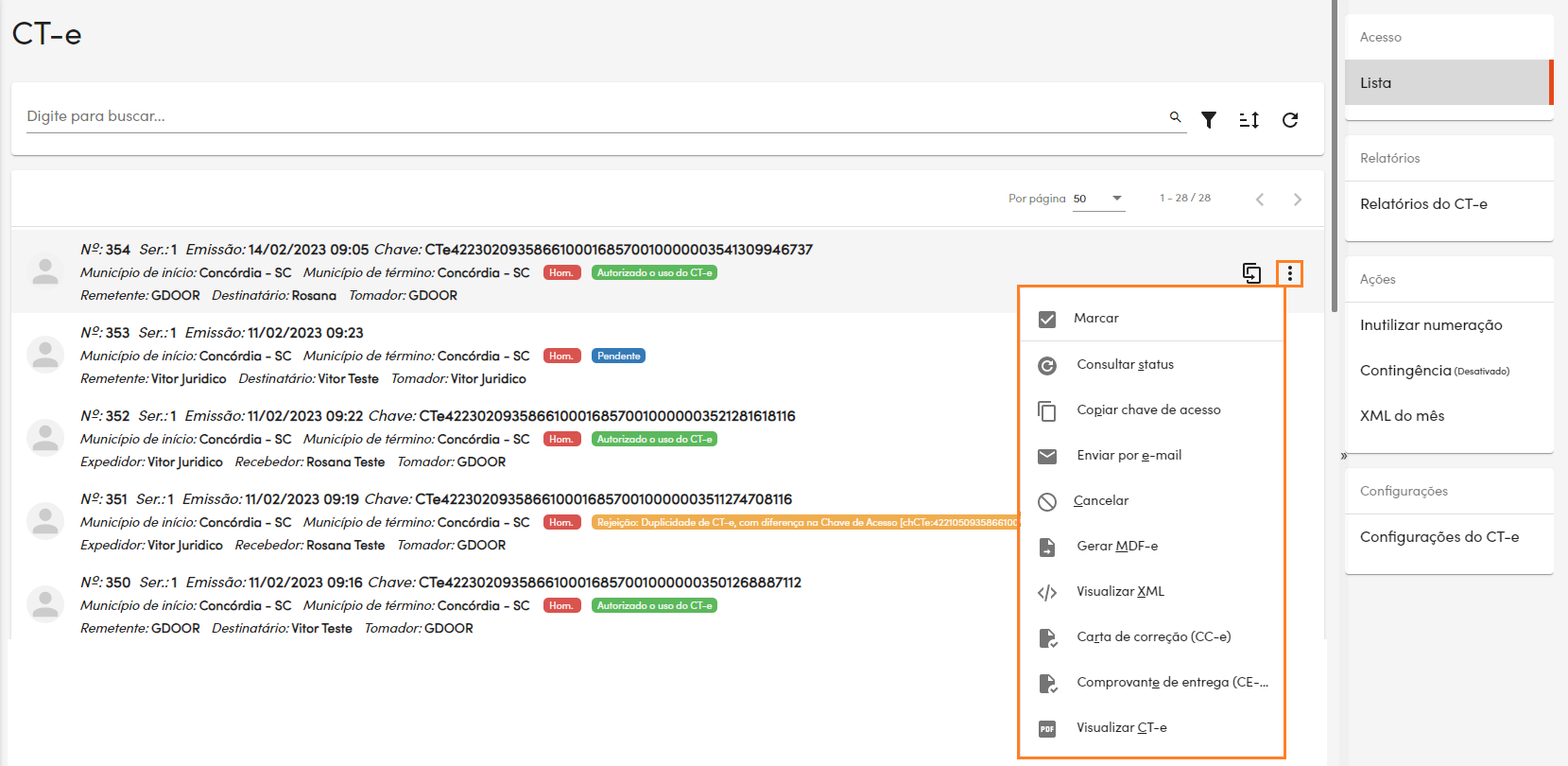1568x766 pixels.
Task: Click Autorizado badge on CT-e 350
Action: point(654,605)
